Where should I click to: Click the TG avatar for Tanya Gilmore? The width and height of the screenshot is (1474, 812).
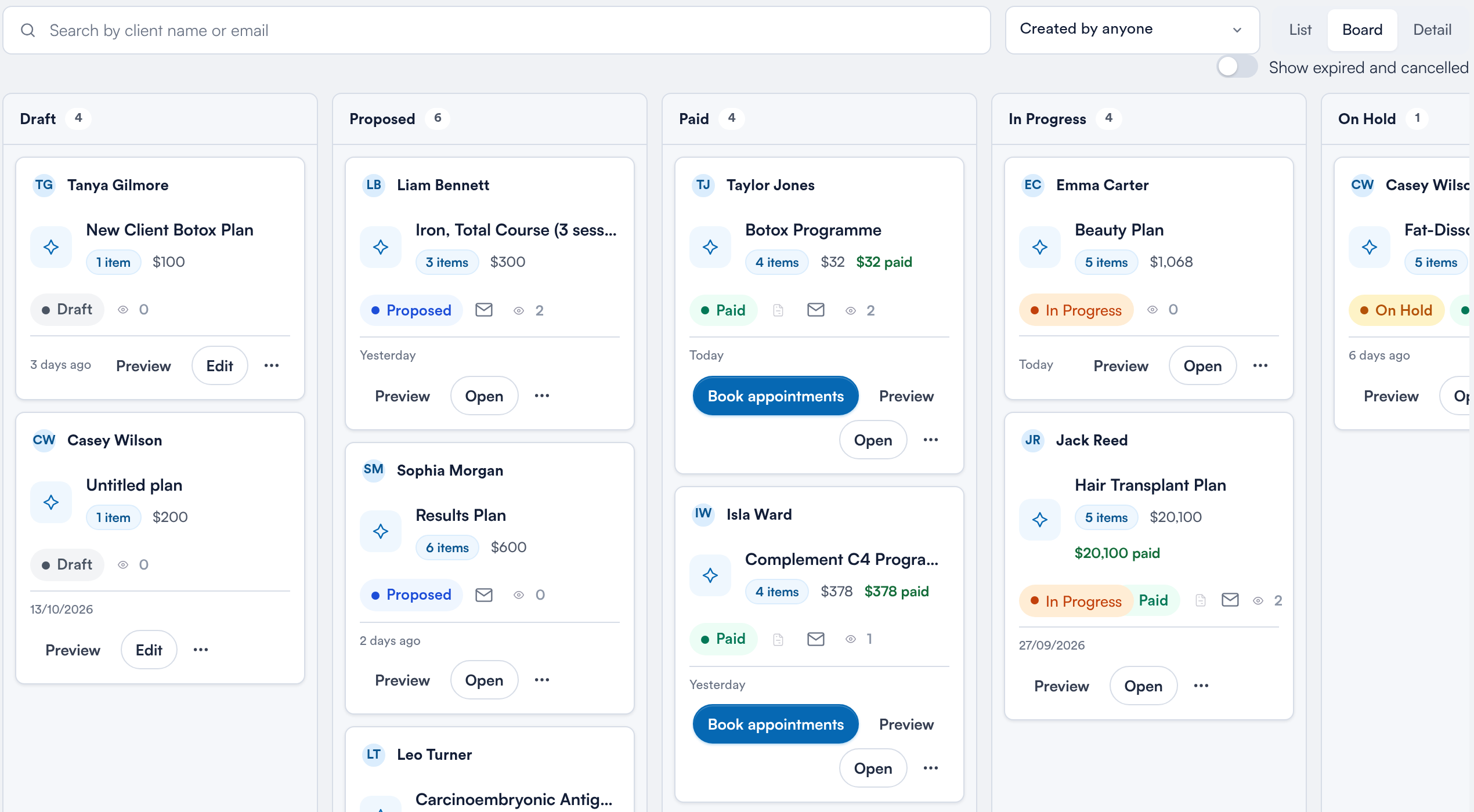coord(44,185)
